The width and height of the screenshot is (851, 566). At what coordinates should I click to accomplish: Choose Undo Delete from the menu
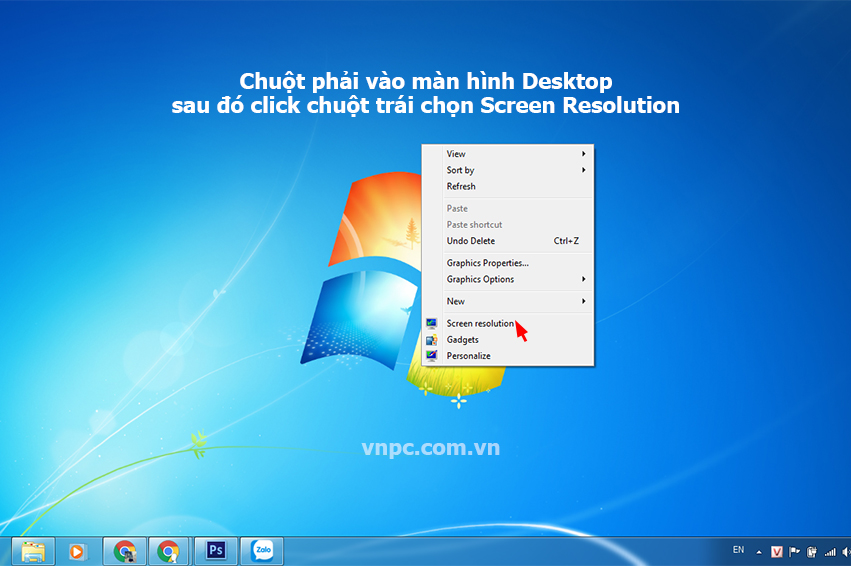click(508, 241)
